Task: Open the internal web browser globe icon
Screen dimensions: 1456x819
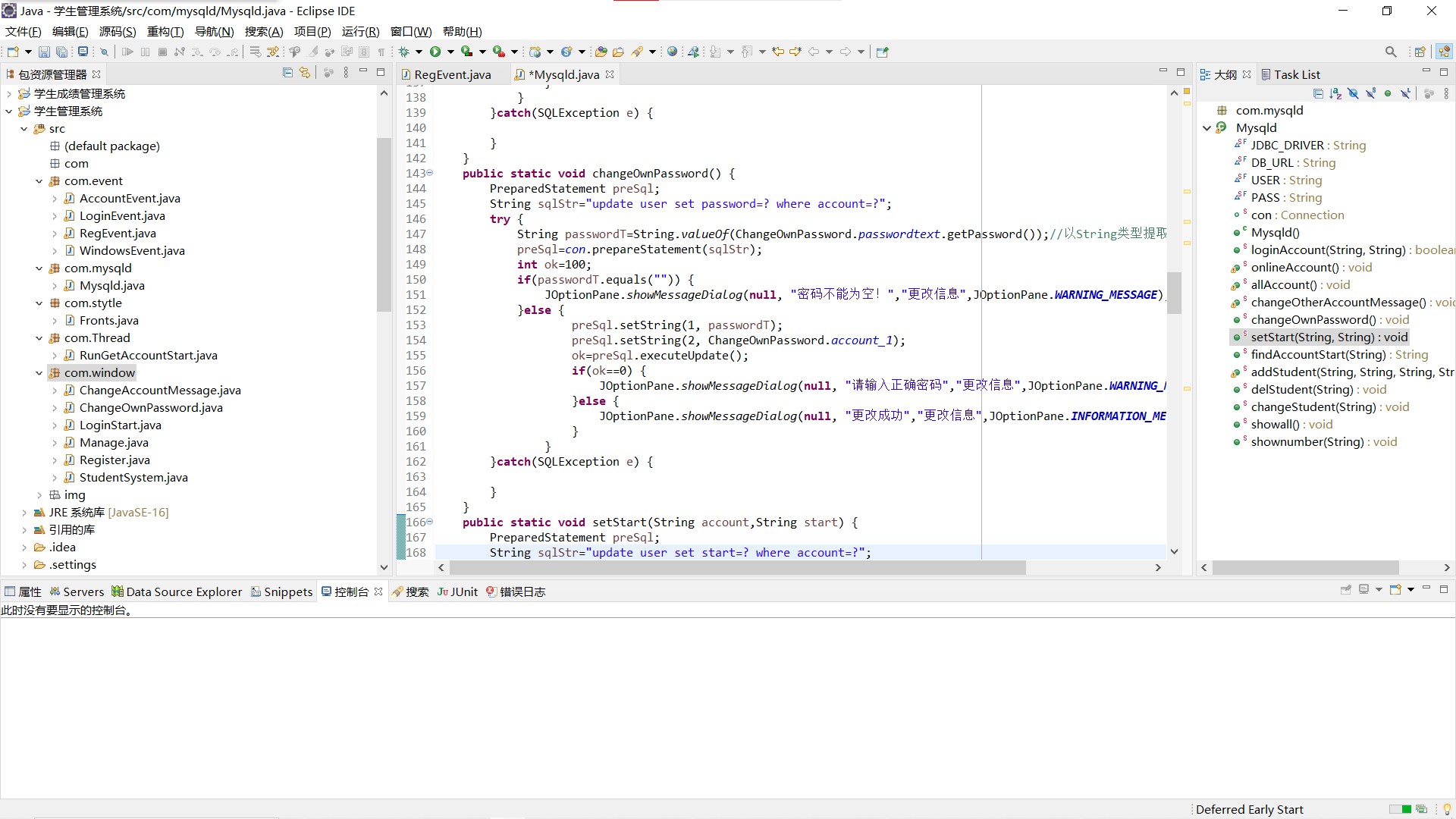Action: [672, 52]
